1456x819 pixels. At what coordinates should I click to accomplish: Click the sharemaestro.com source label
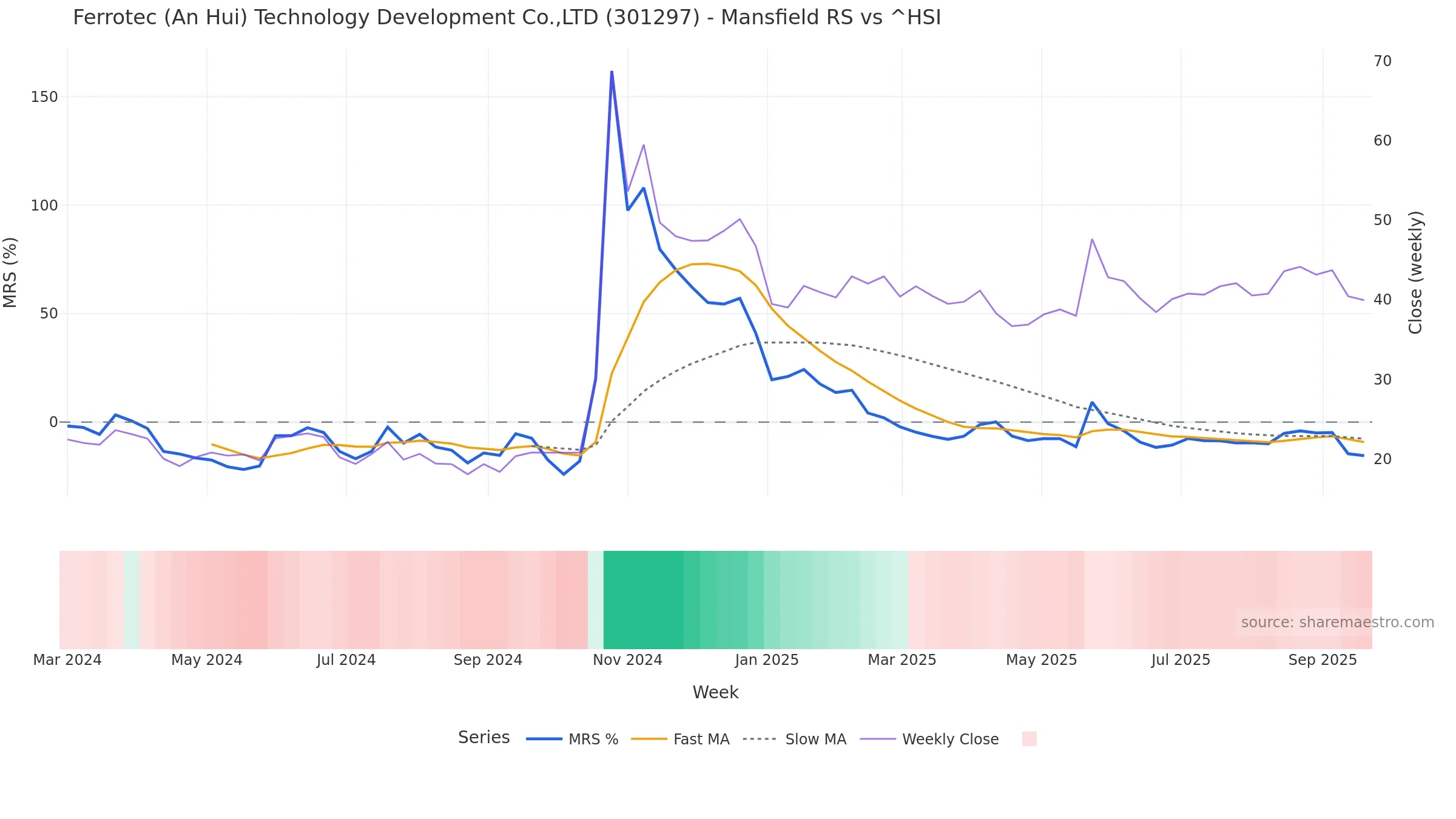(x=1338, y=622)
